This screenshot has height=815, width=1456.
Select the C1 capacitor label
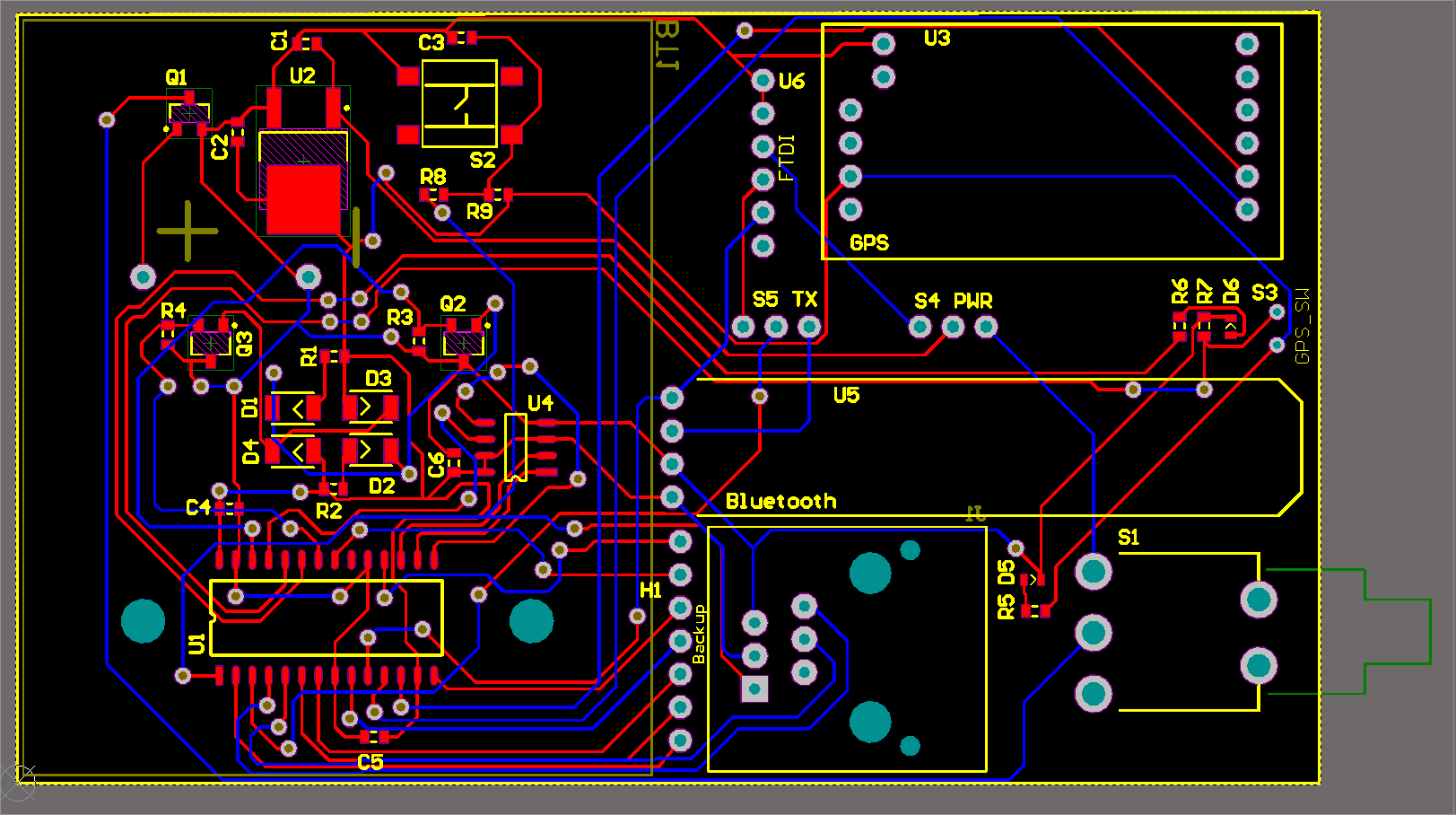[279, 40]
